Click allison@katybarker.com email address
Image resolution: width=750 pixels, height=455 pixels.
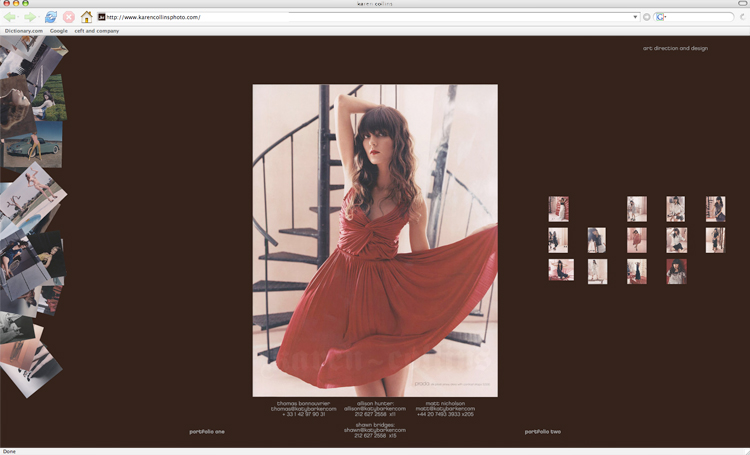(375, 409)
